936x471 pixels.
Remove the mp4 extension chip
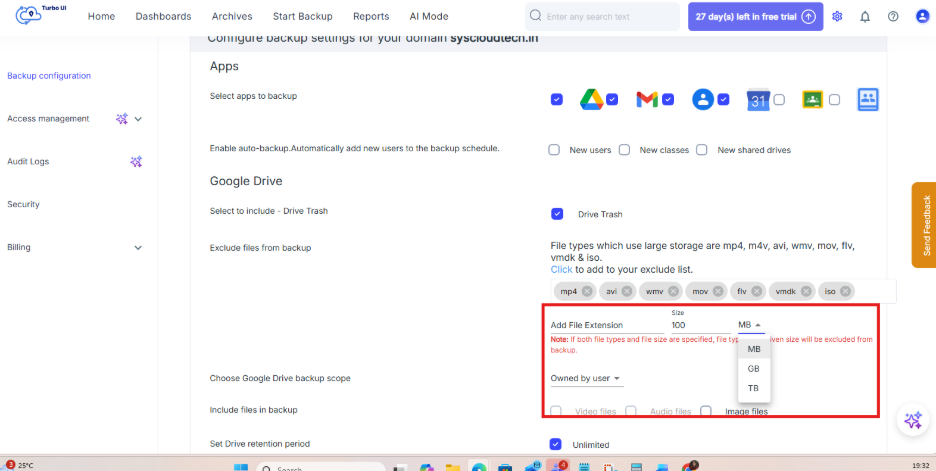click(587, 291)
